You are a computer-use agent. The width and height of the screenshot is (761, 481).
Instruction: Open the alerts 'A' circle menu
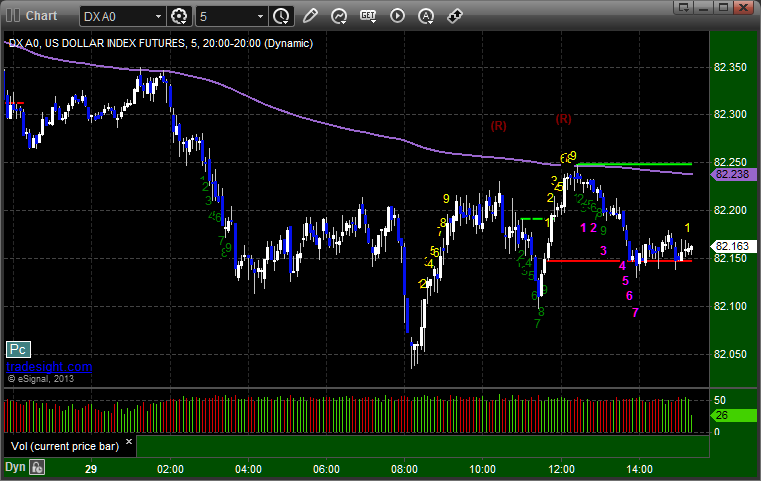click(x=426, y=16)
